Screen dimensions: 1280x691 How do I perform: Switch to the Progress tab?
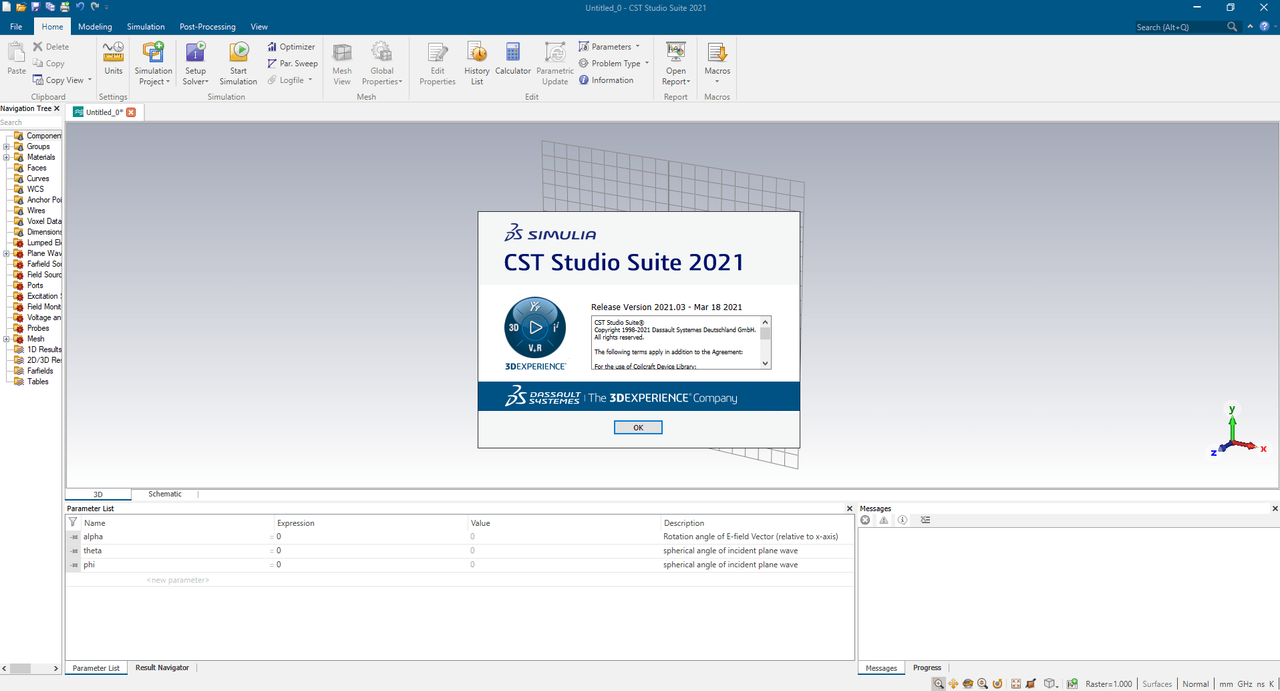[927, 667]
